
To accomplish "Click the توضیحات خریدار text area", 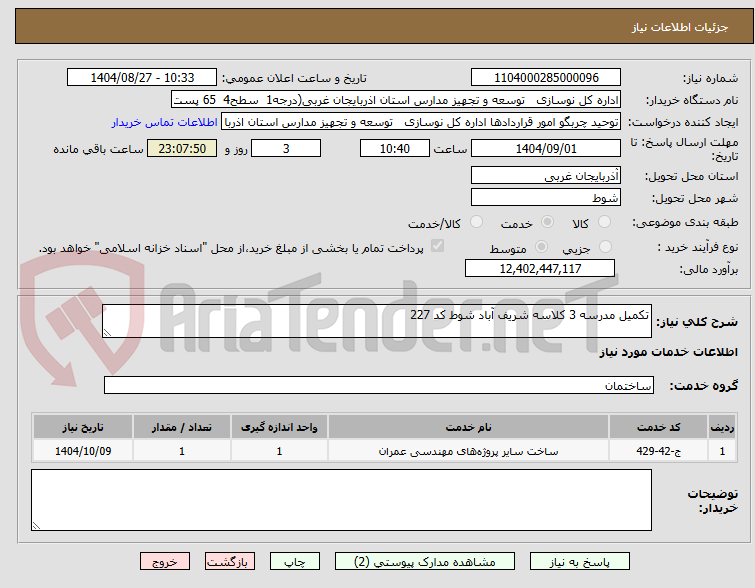I will 341,500.
